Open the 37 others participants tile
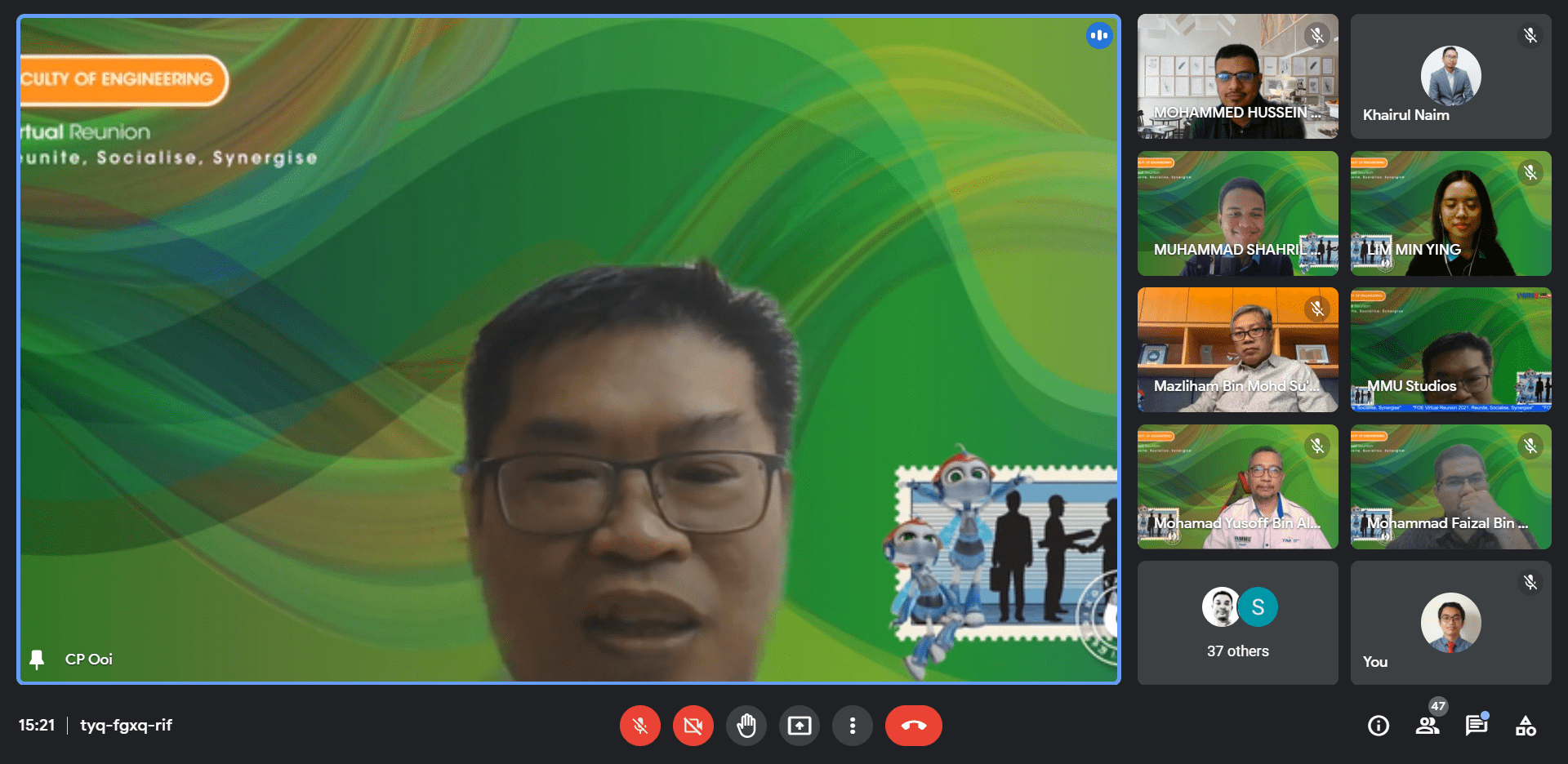Image resolution: width=1568 pixels, height=764 pixels. pyautogui.click(x=1238, y=623)
